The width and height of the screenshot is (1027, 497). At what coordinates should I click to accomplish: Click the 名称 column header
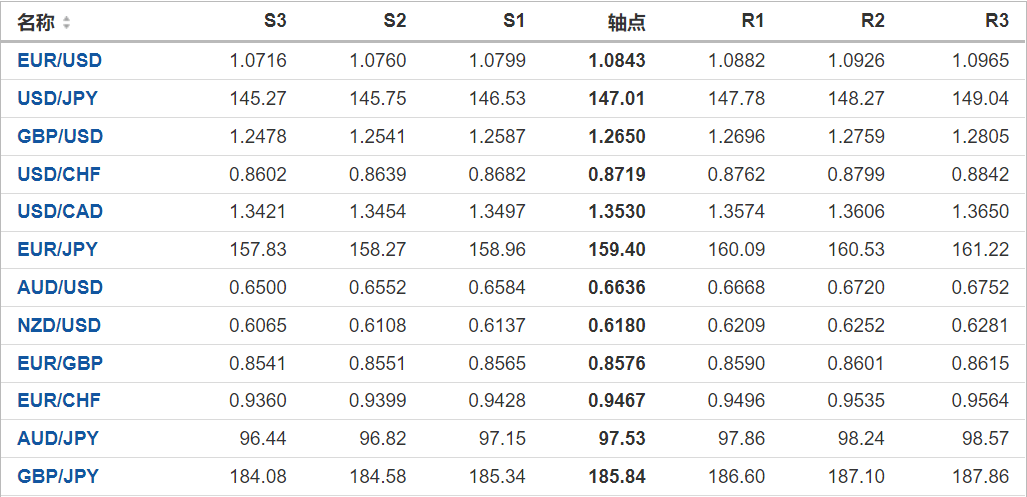[36, 22]
